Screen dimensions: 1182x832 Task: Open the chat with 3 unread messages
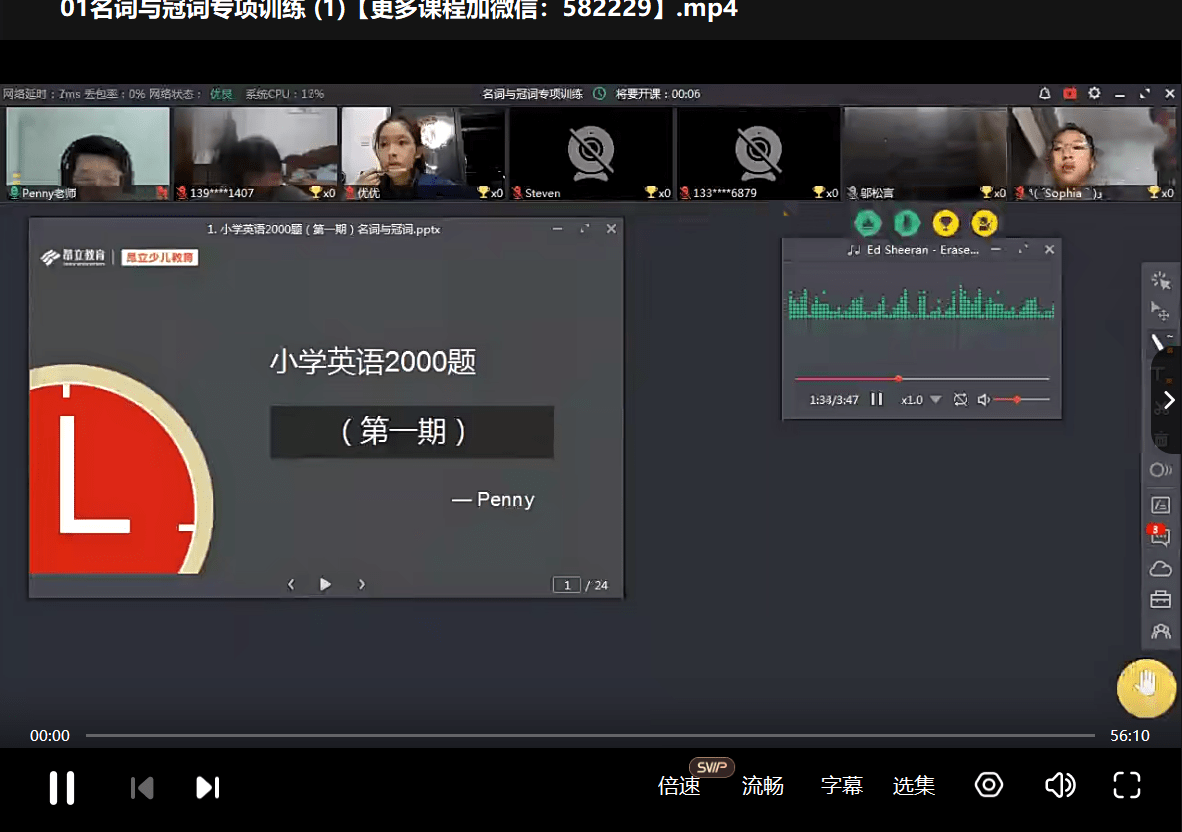[1159, 535]
